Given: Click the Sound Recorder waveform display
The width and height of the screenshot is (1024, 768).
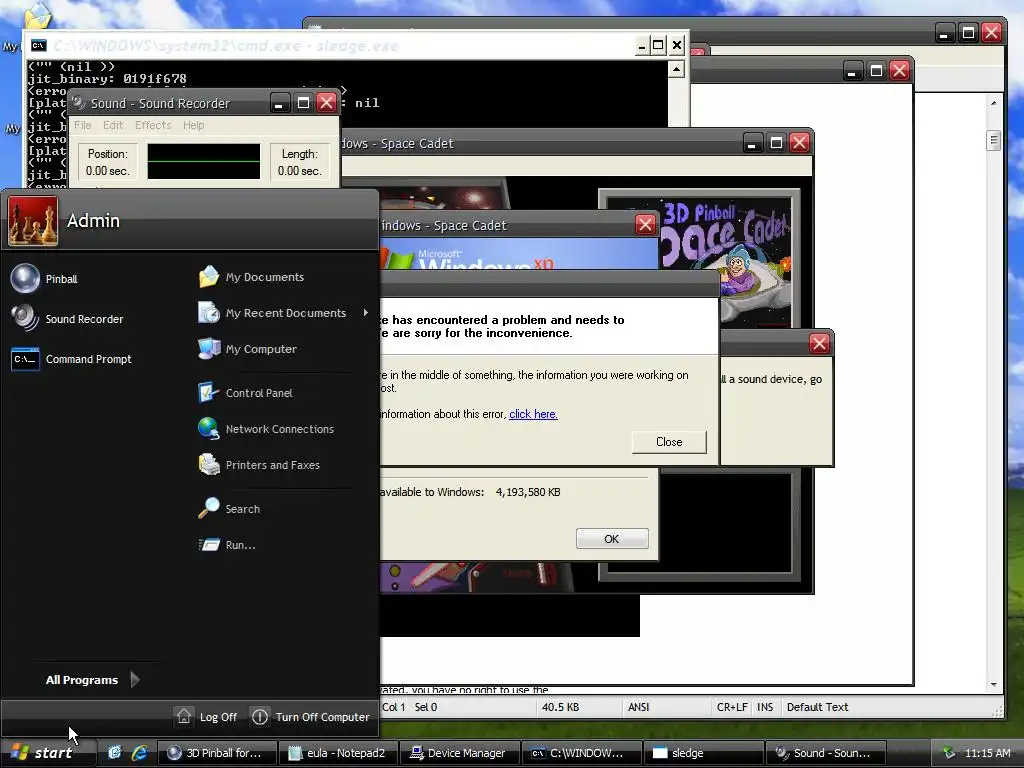Looking at the screenshot, I should pos(204,161).
